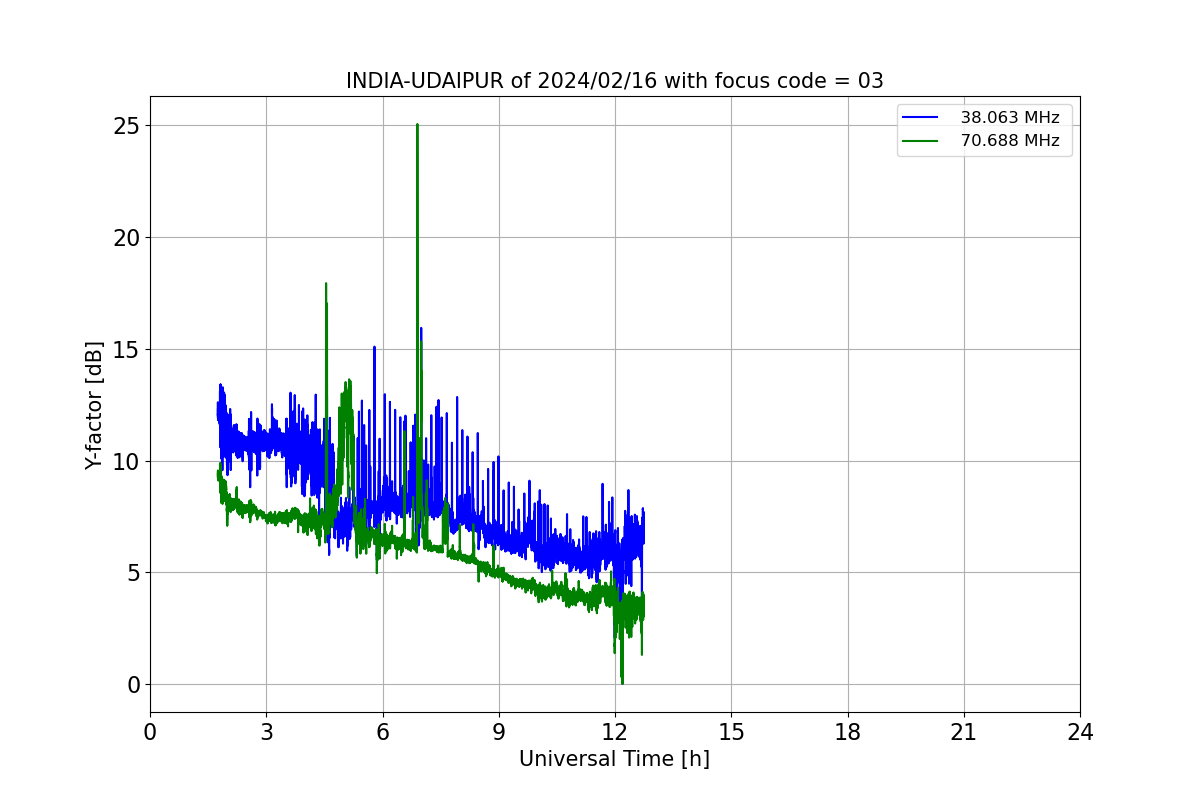
Task: Click x-axis tick label 6
Action: click(x=383, y=732)
